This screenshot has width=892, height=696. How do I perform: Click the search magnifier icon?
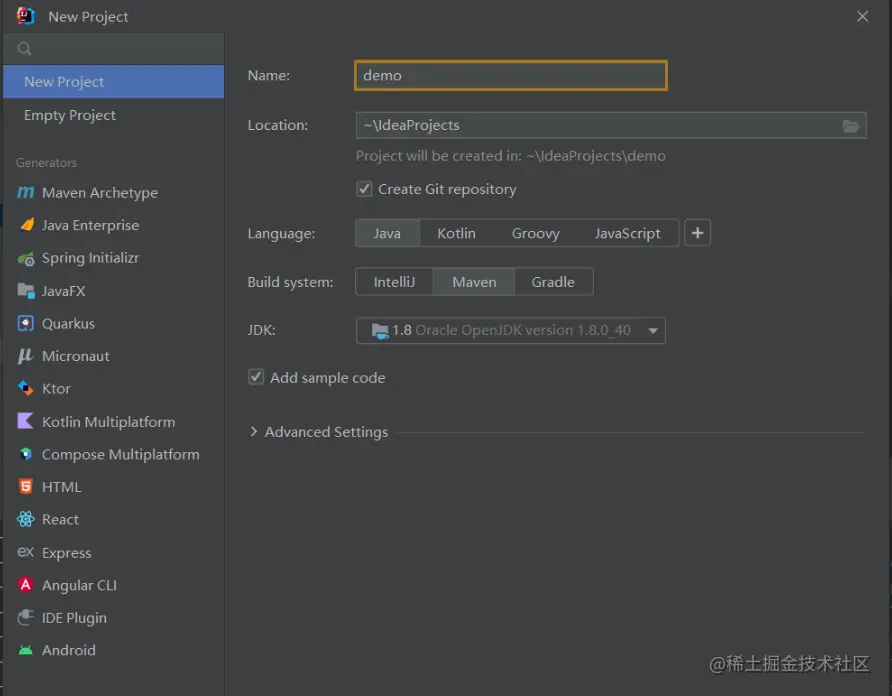[x=24, y=49]
